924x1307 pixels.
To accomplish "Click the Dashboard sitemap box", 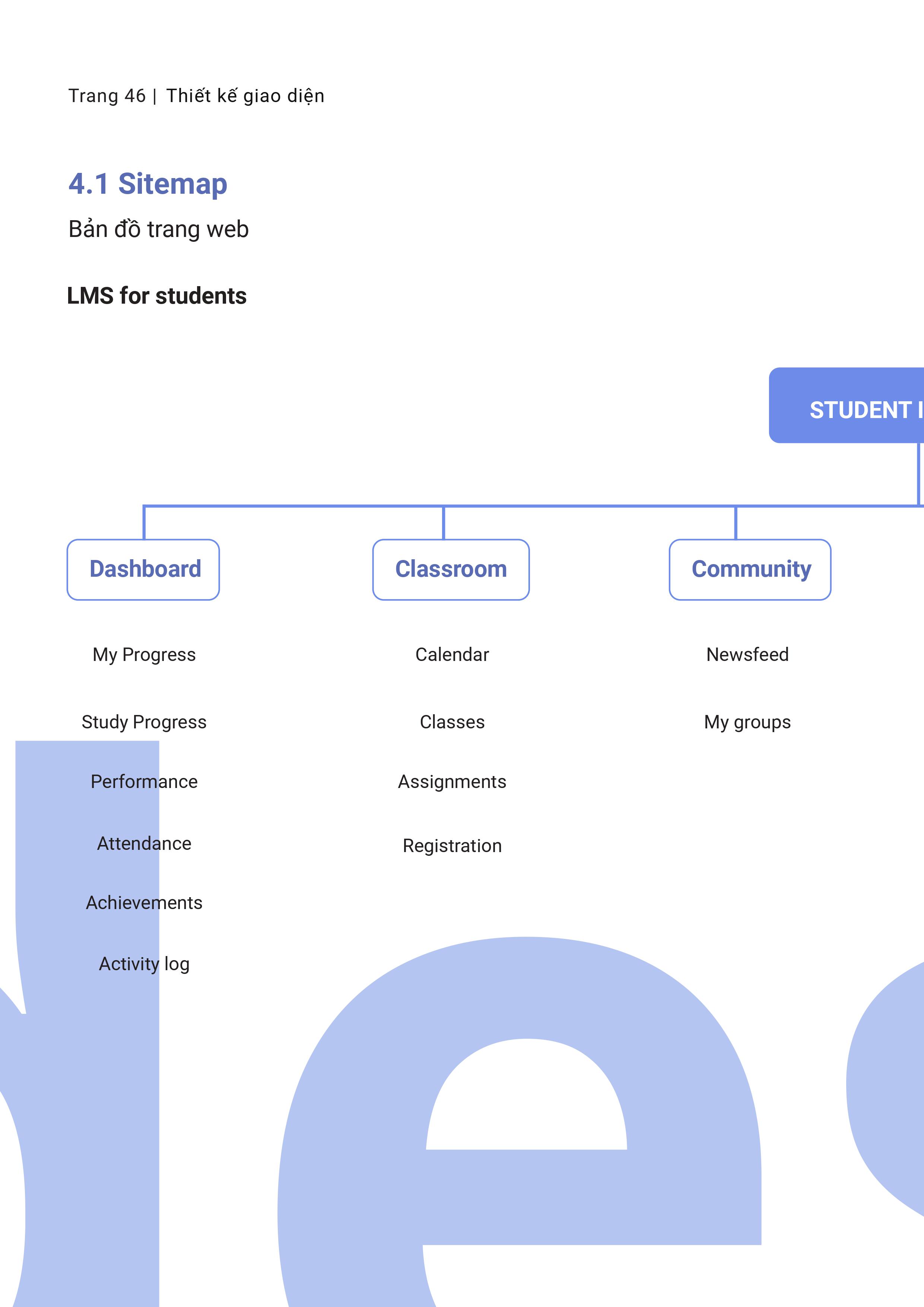I will click(143, 569).
